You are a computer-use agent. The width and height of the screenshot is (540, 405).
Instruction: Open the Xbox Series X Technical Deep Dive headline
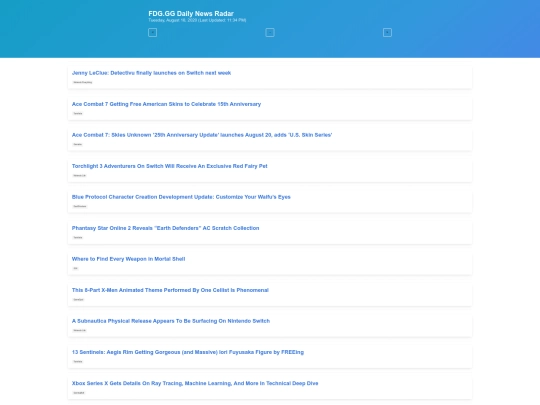[195, 383]
